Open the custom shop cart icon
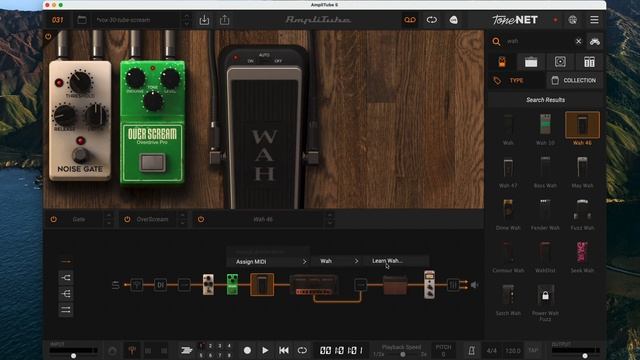640x360 pixels. click(x=595, y=42)
